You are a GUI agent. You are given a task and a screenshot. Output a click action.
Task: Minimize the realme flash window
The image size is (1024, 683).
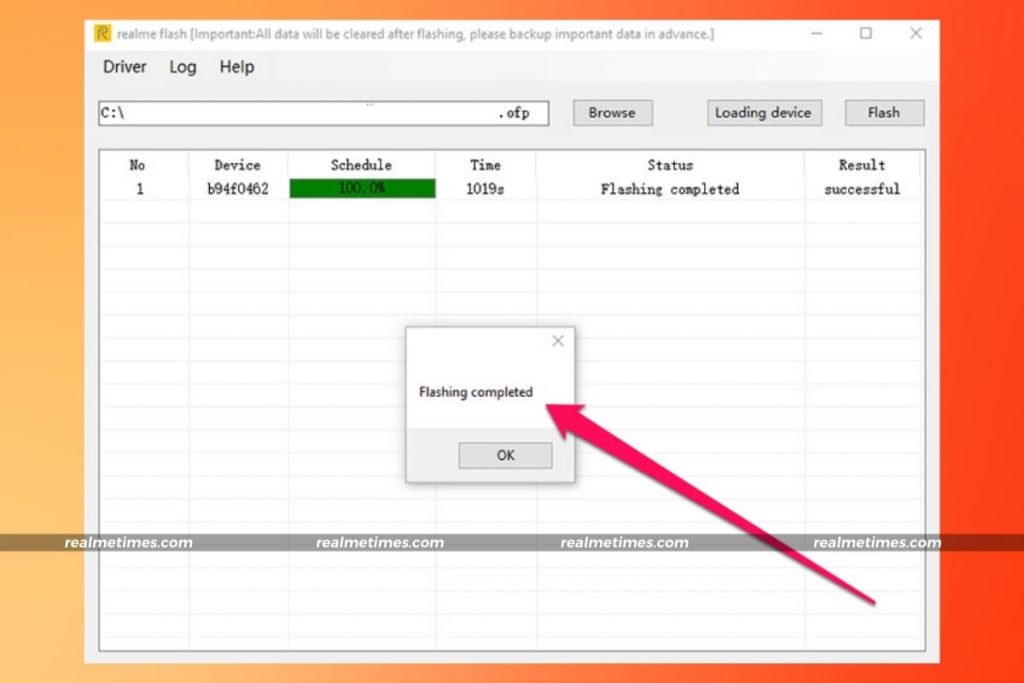pos(816,33)
